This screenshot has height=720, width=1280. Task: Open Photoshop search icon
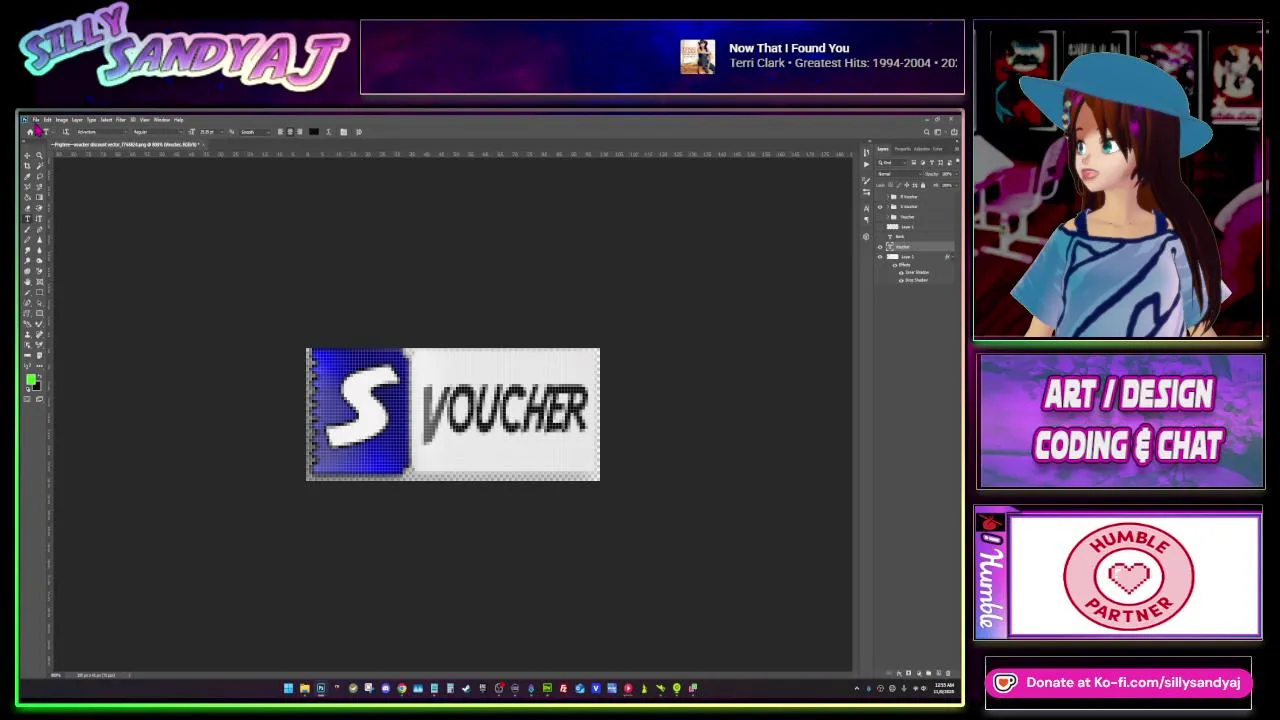click(926, 132)
